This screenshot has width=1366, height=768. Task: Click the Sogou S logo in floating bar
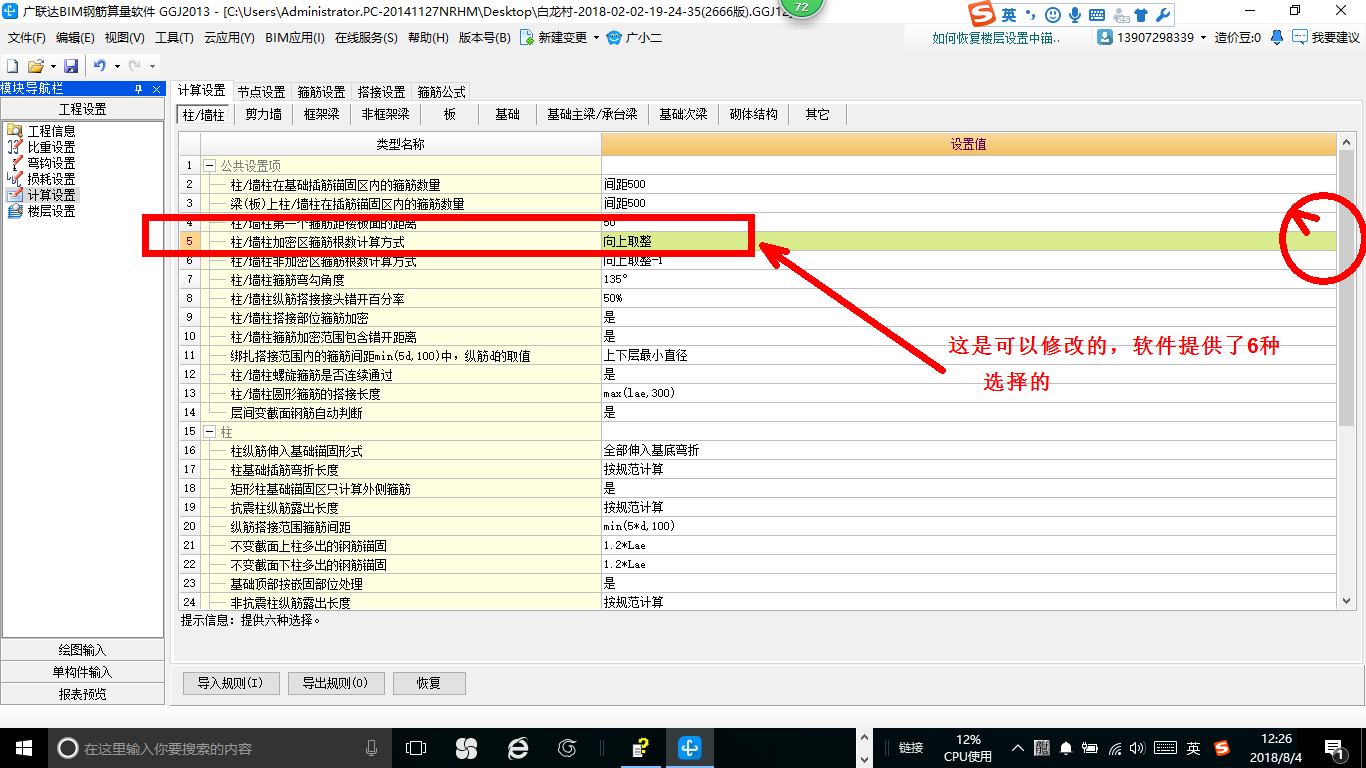click(x=982, y=14)
